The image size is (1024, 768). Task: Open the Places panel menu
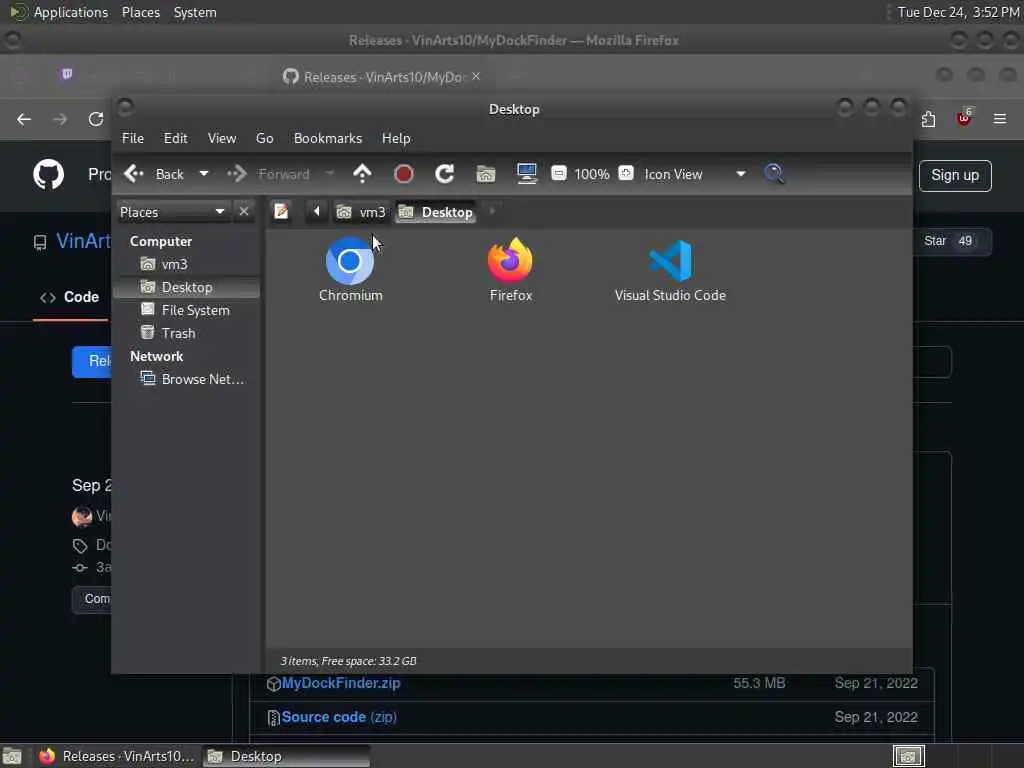pyautogui.click(x=141, y=12)
